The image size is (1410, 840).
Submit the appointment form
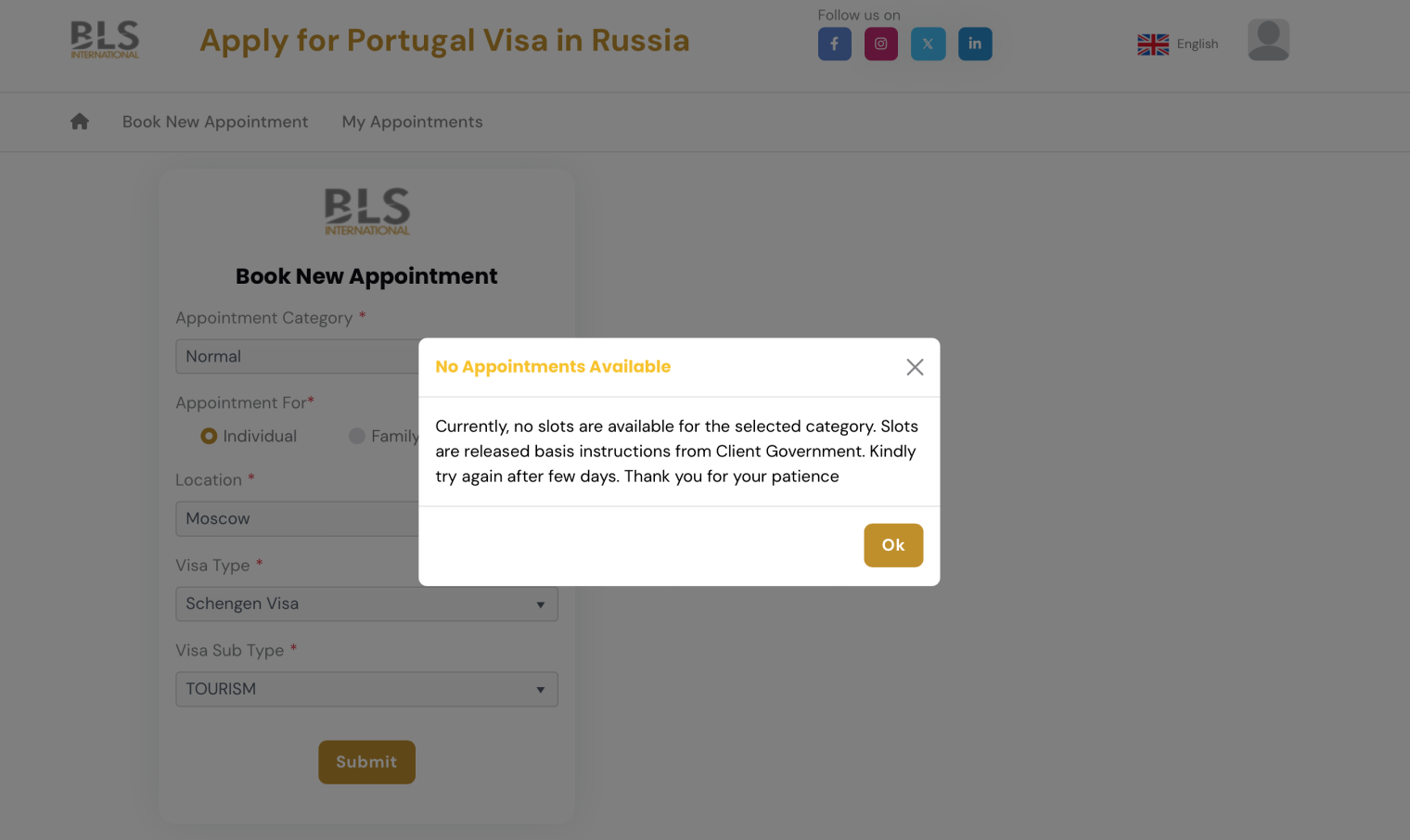(366, 762)
